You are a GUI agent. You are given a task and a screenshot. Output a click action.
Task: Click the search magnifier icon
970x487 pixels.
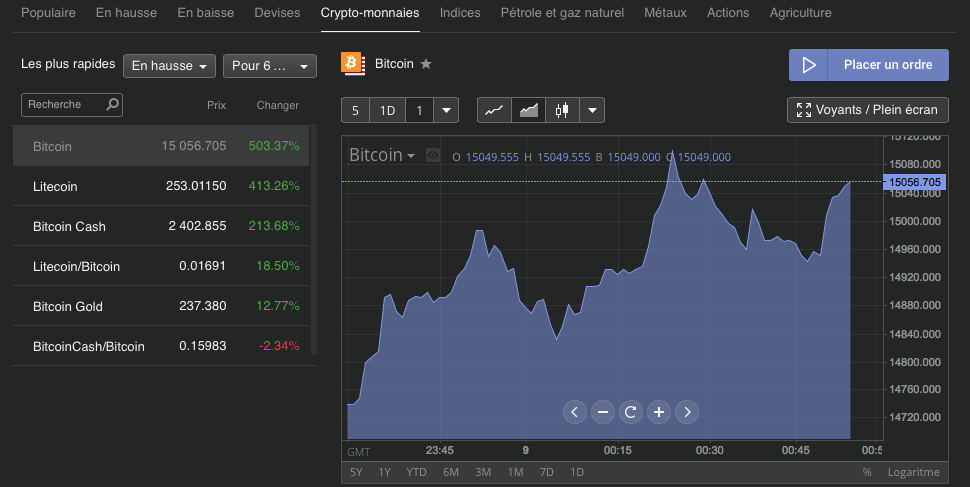click(x=112, y=104)
